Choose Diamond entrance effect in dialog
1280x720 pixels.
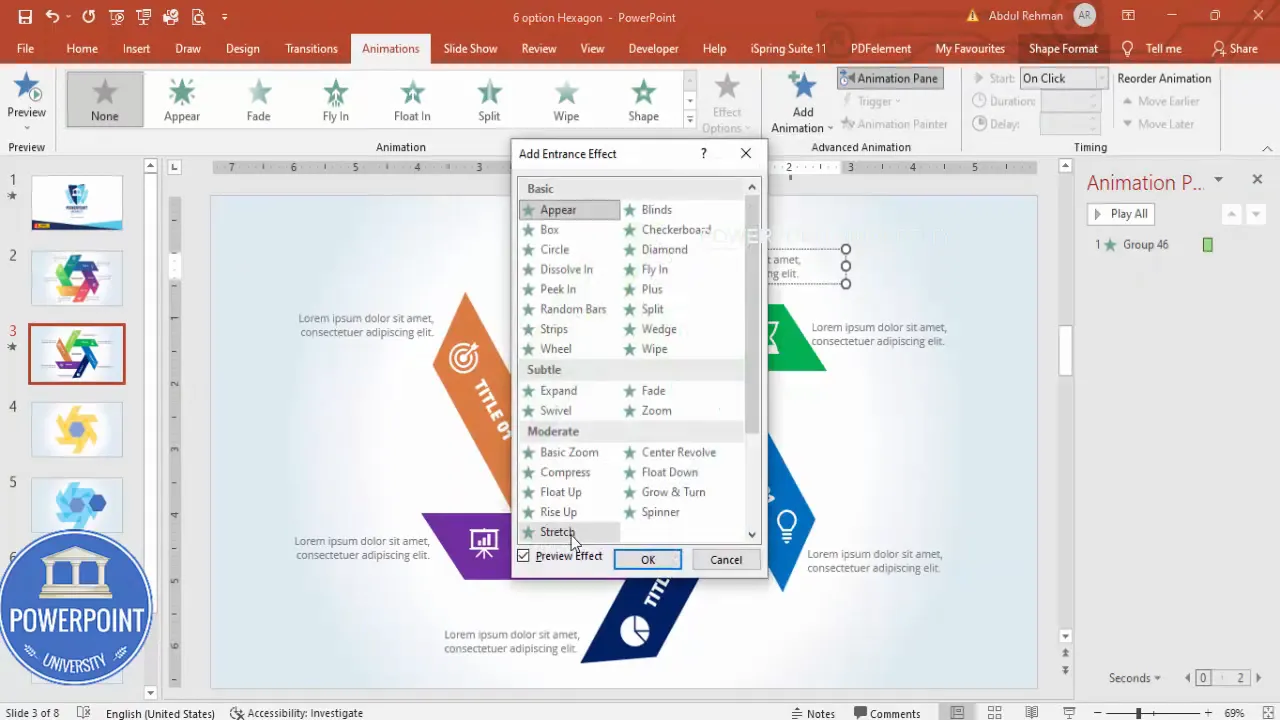pos(664,250)
